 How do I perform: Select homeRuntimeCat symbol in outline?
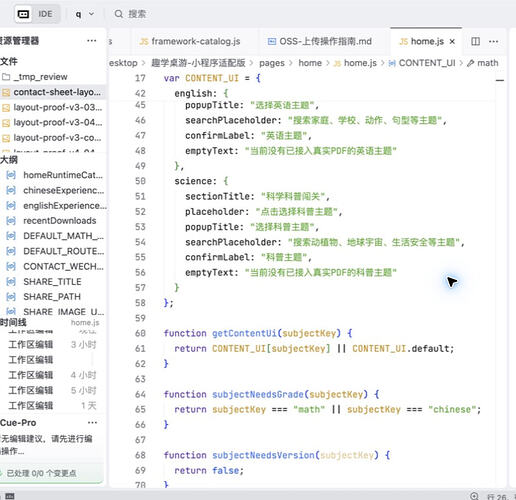(54, 175)
